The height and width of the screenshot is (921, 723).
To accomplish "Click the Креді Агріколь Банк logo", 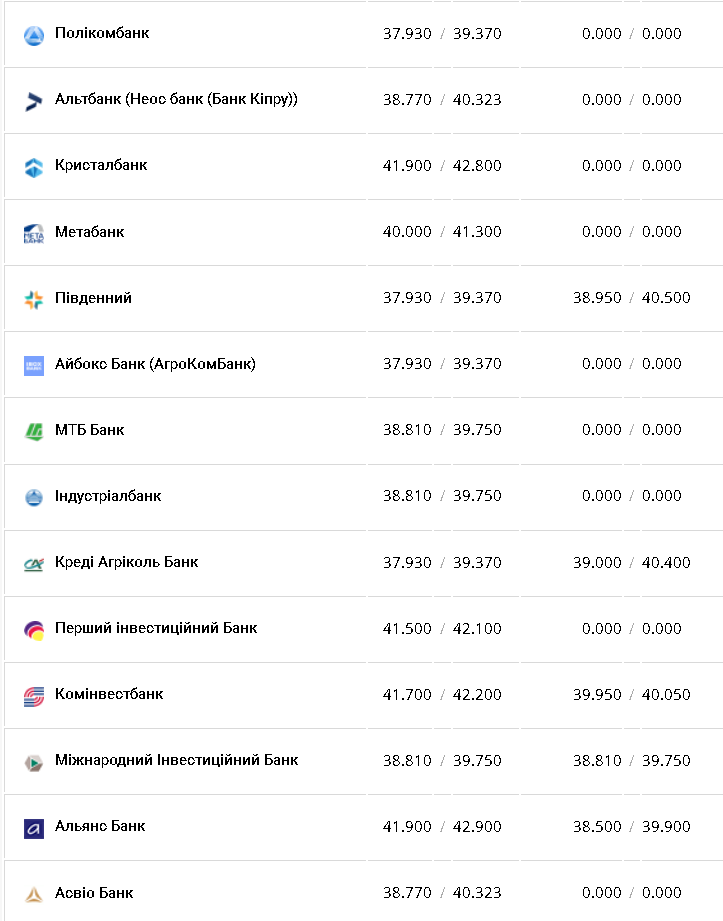I will tap(34, 563).
